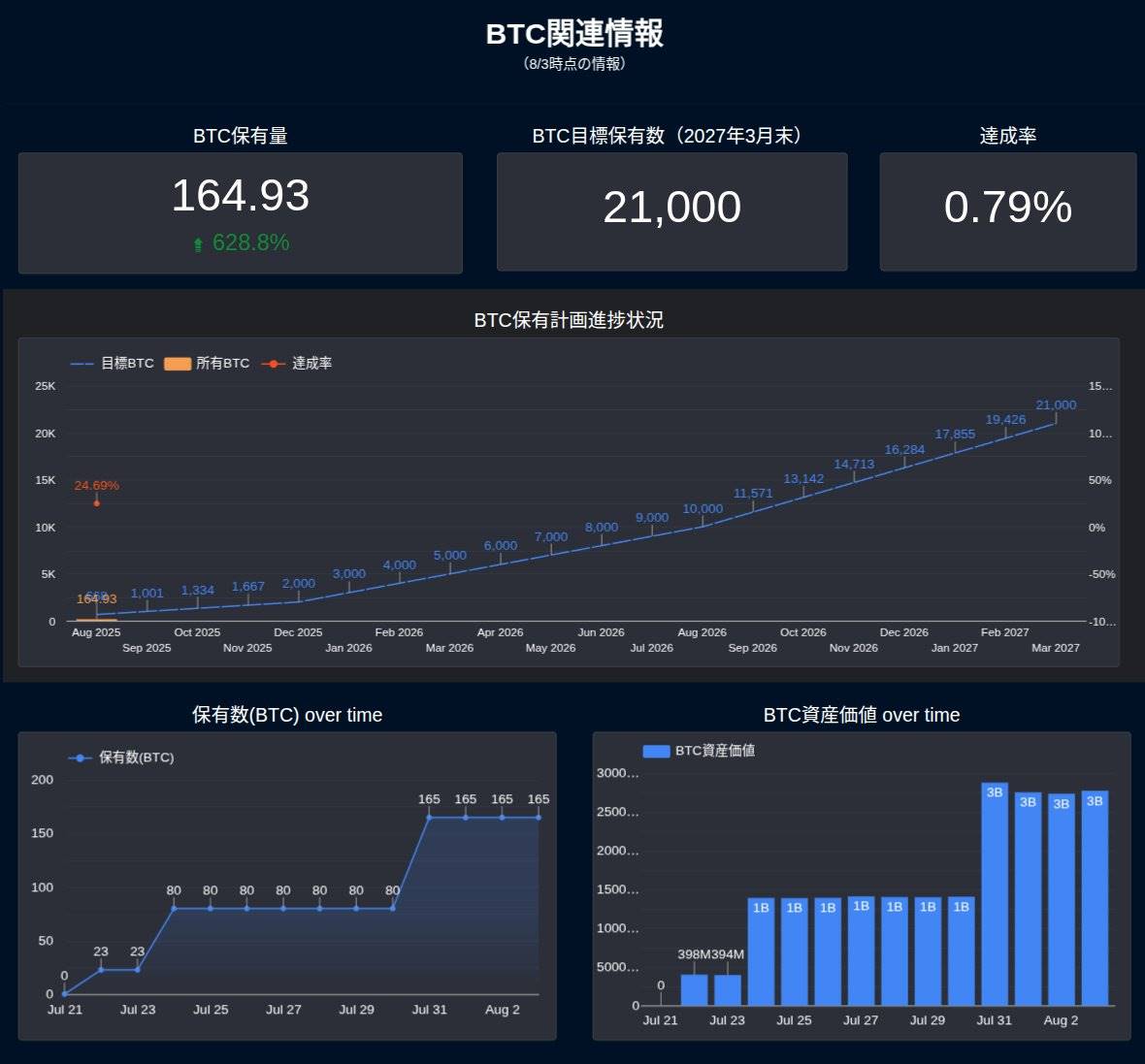Toggle the 達成率 red marker legend
The image size is (1145, 1064).
pos(273,364)
